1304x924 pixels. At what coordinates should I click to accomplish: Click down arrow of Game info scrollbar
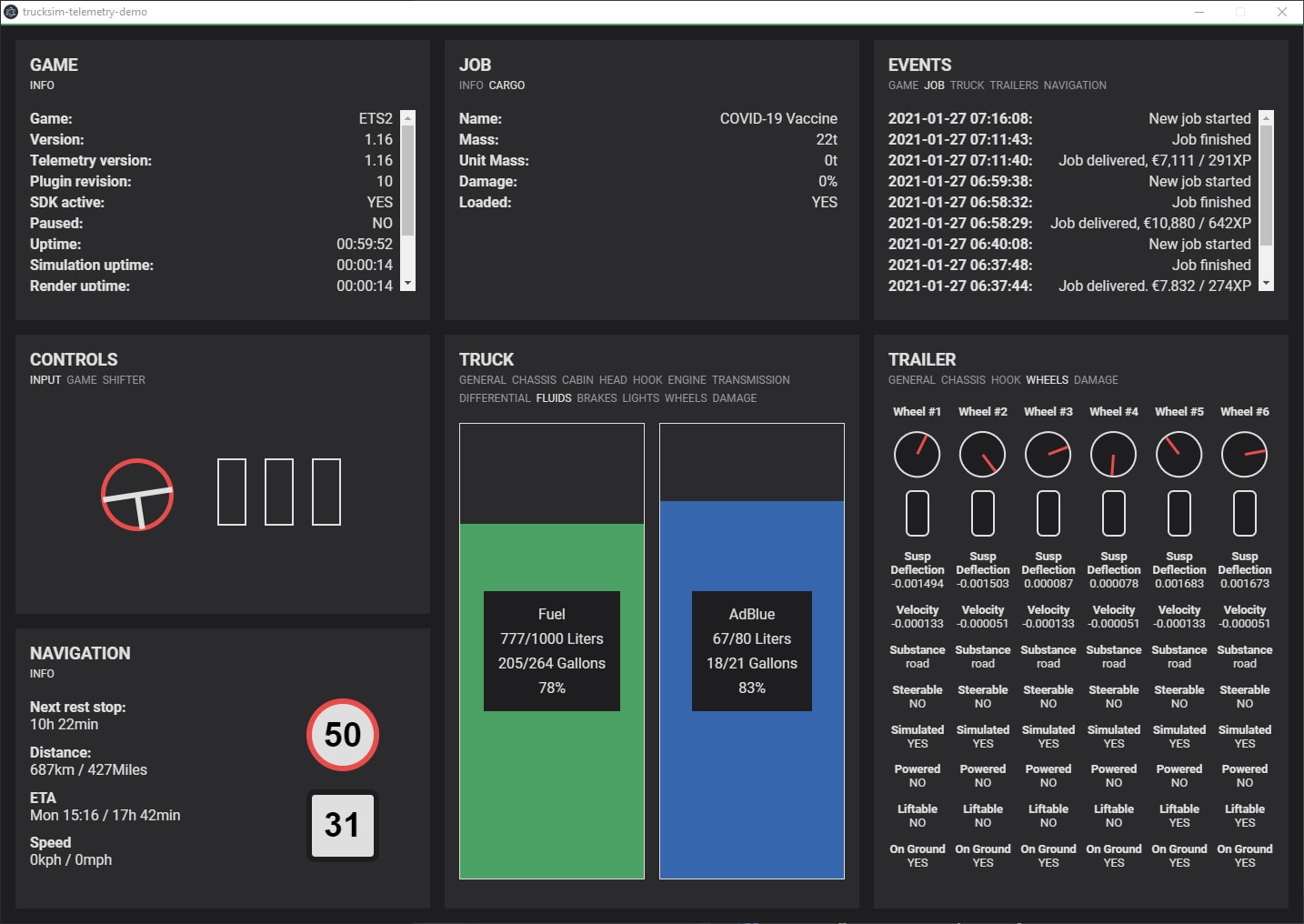coord(408,284)
